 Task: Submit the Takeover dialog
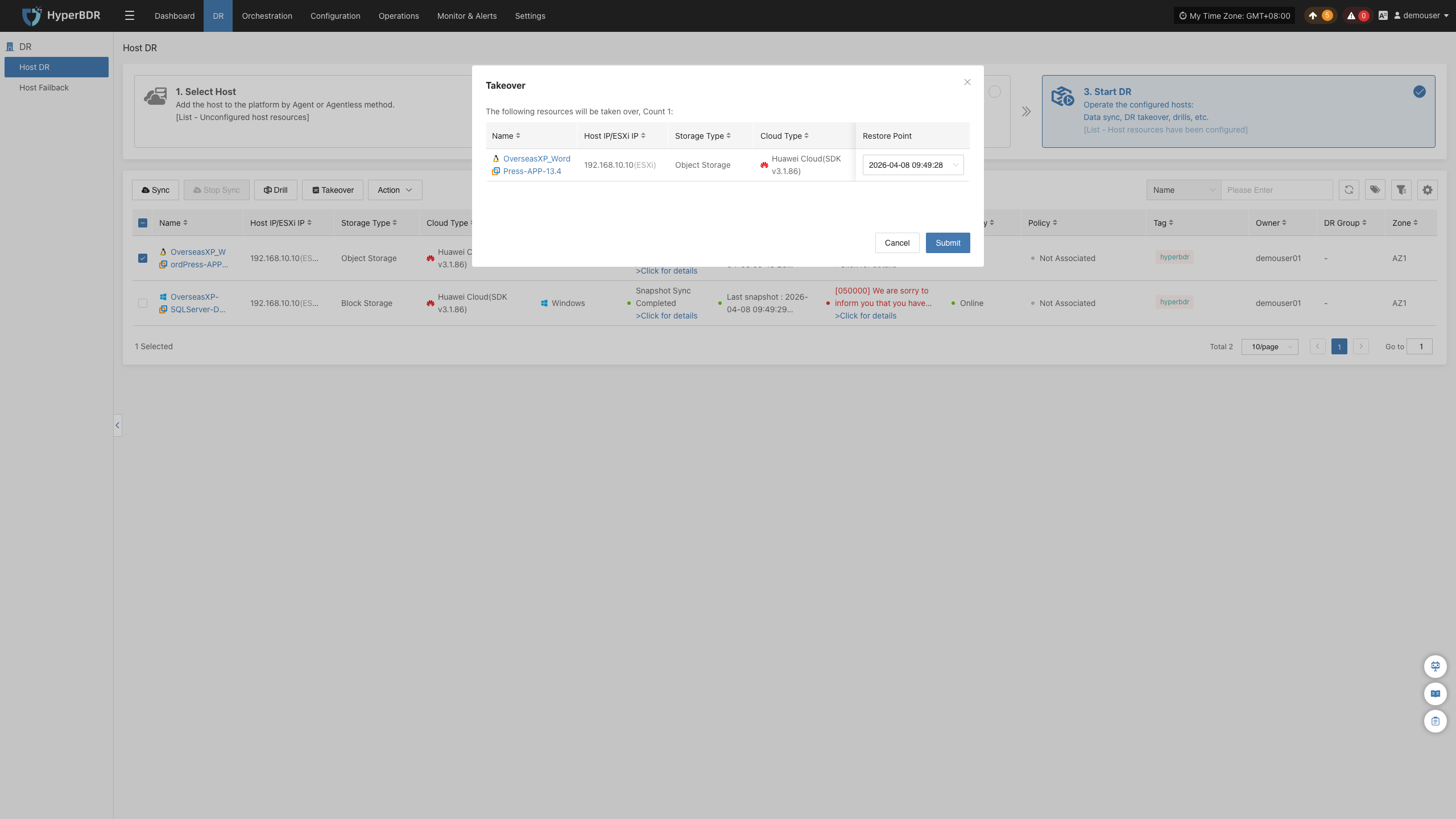(948, 243)
